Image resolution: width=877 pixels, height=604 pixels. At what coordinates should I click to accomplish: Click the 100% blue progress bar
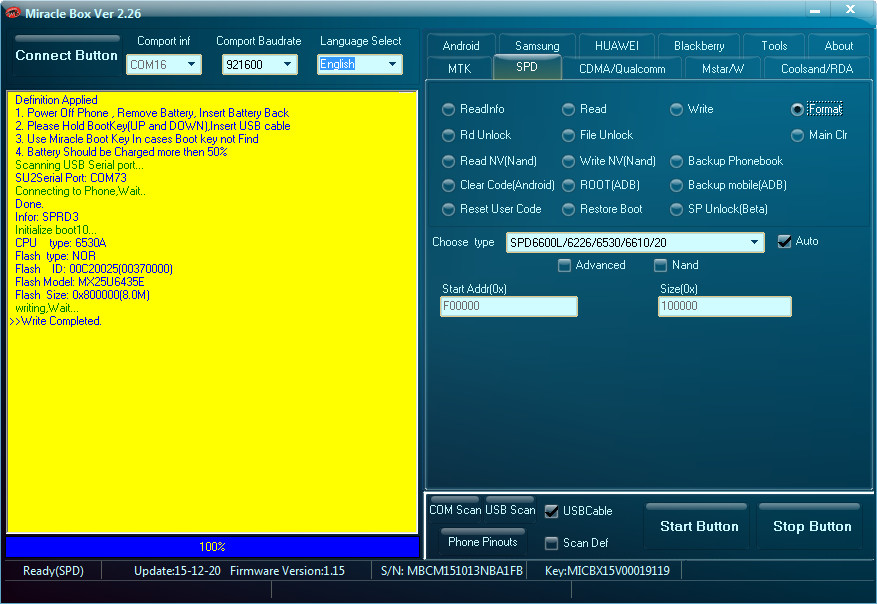point(213,547)
